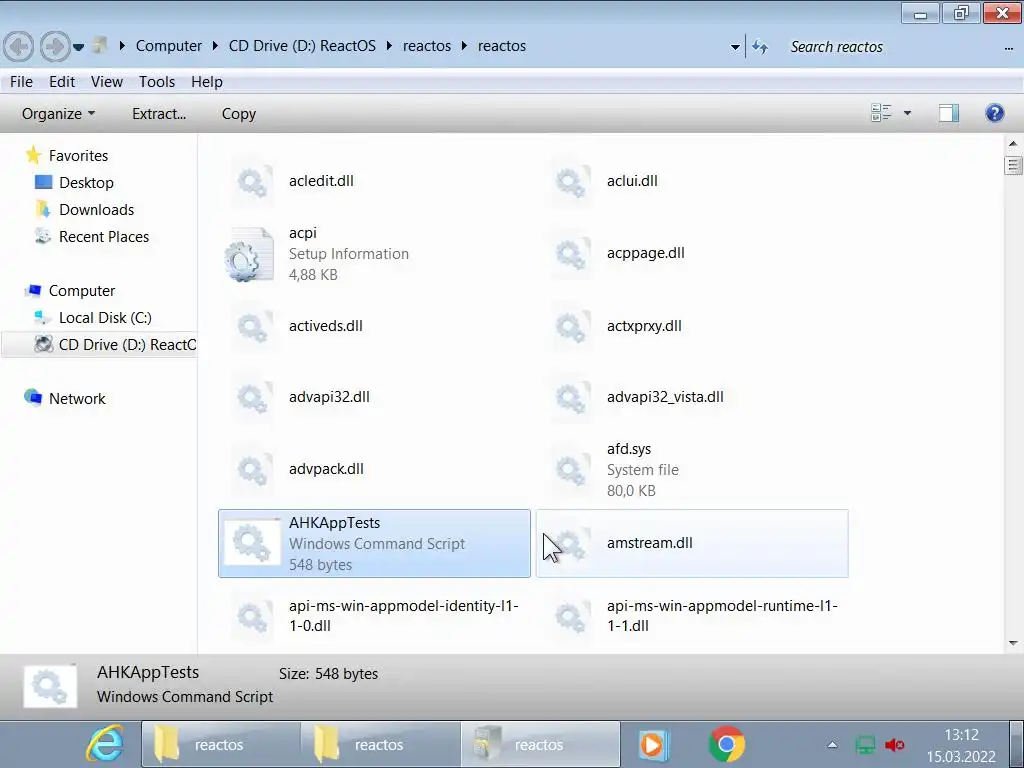Viewport: 1024px width, 768px height.
Task: Open the Tools menu
Action: pos(157,82)
